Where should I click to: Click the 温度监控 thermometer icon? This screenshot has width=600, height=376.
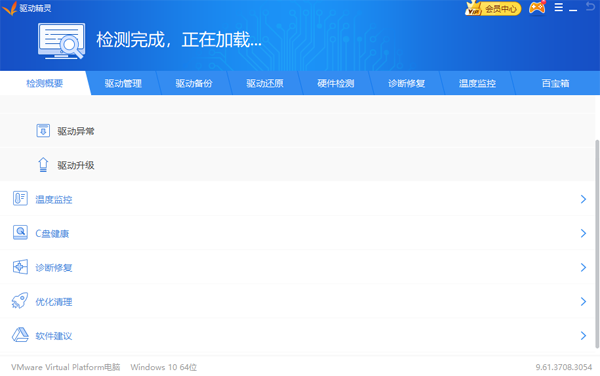(x=20, y=199)
